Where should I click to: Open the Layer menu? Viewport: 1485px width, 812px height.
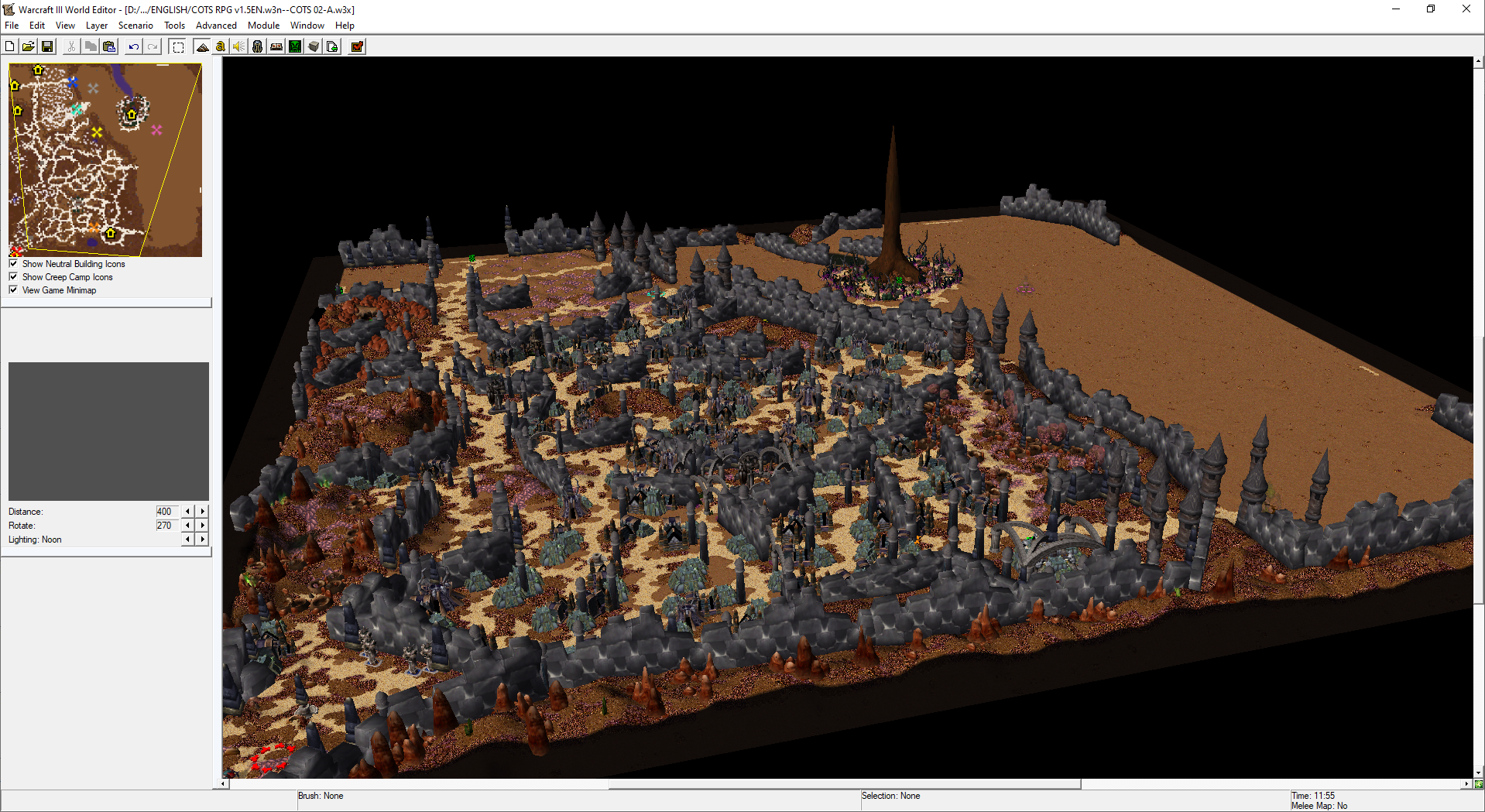(97, 26)
